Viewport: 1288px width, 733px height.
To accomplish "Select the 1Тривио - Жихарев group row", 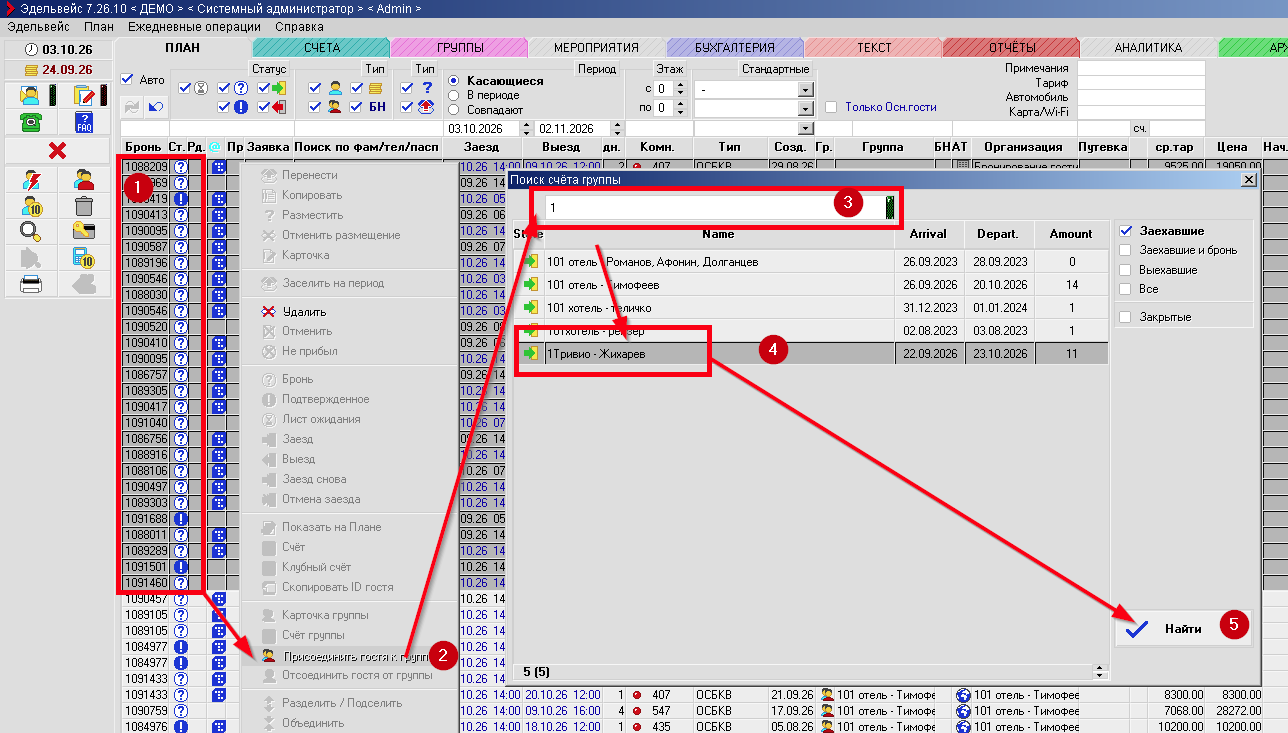I will click(811, 353).
